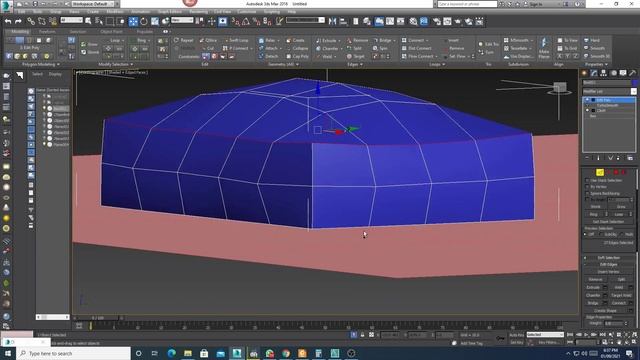Image resolution: width=640 pixels, height=360 pixels.
Task: Switch to Create command panel tab icon
Action: click(584, 73)
